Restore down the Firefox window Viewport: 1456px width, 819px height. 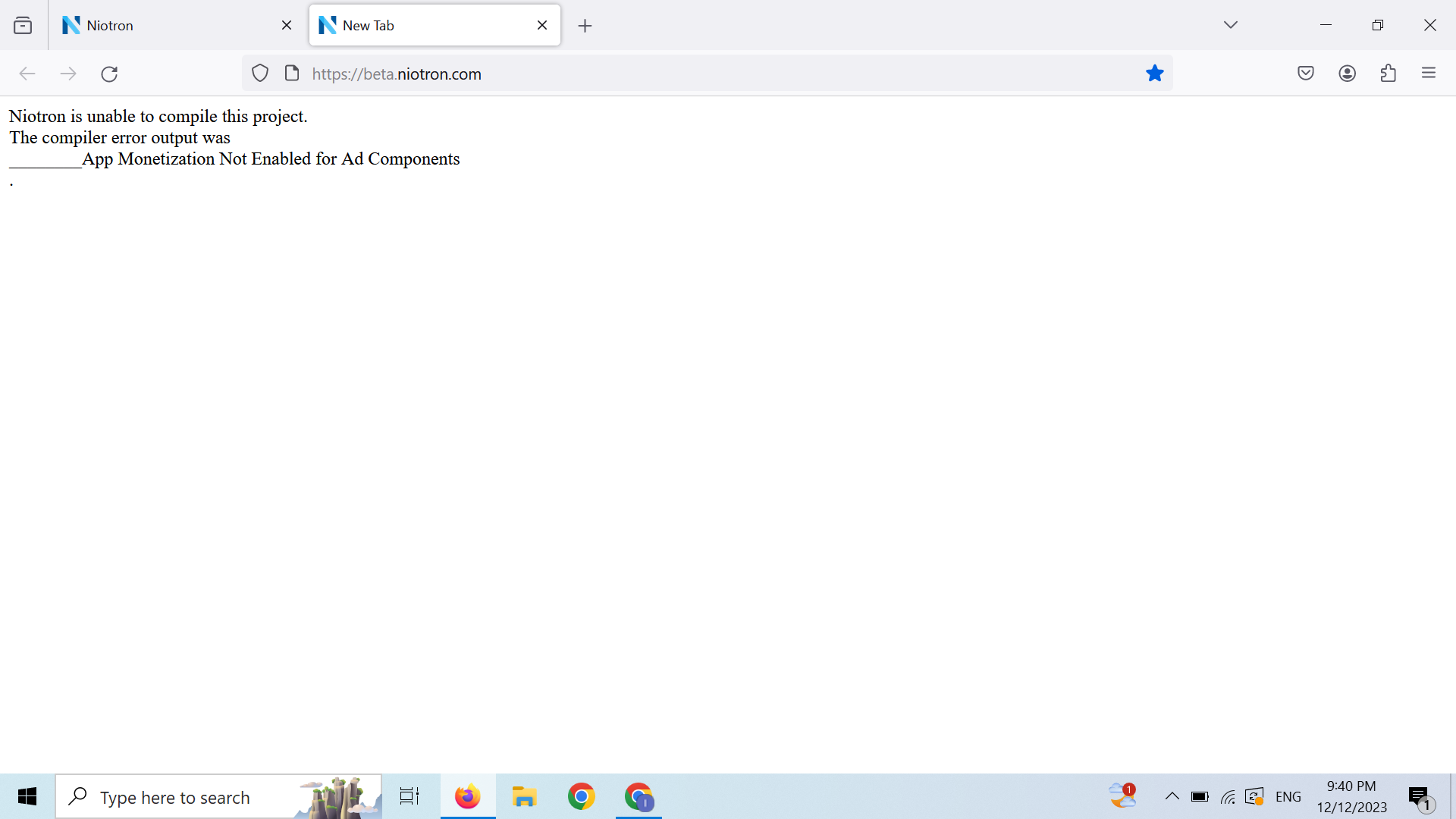click(1378, 25)
